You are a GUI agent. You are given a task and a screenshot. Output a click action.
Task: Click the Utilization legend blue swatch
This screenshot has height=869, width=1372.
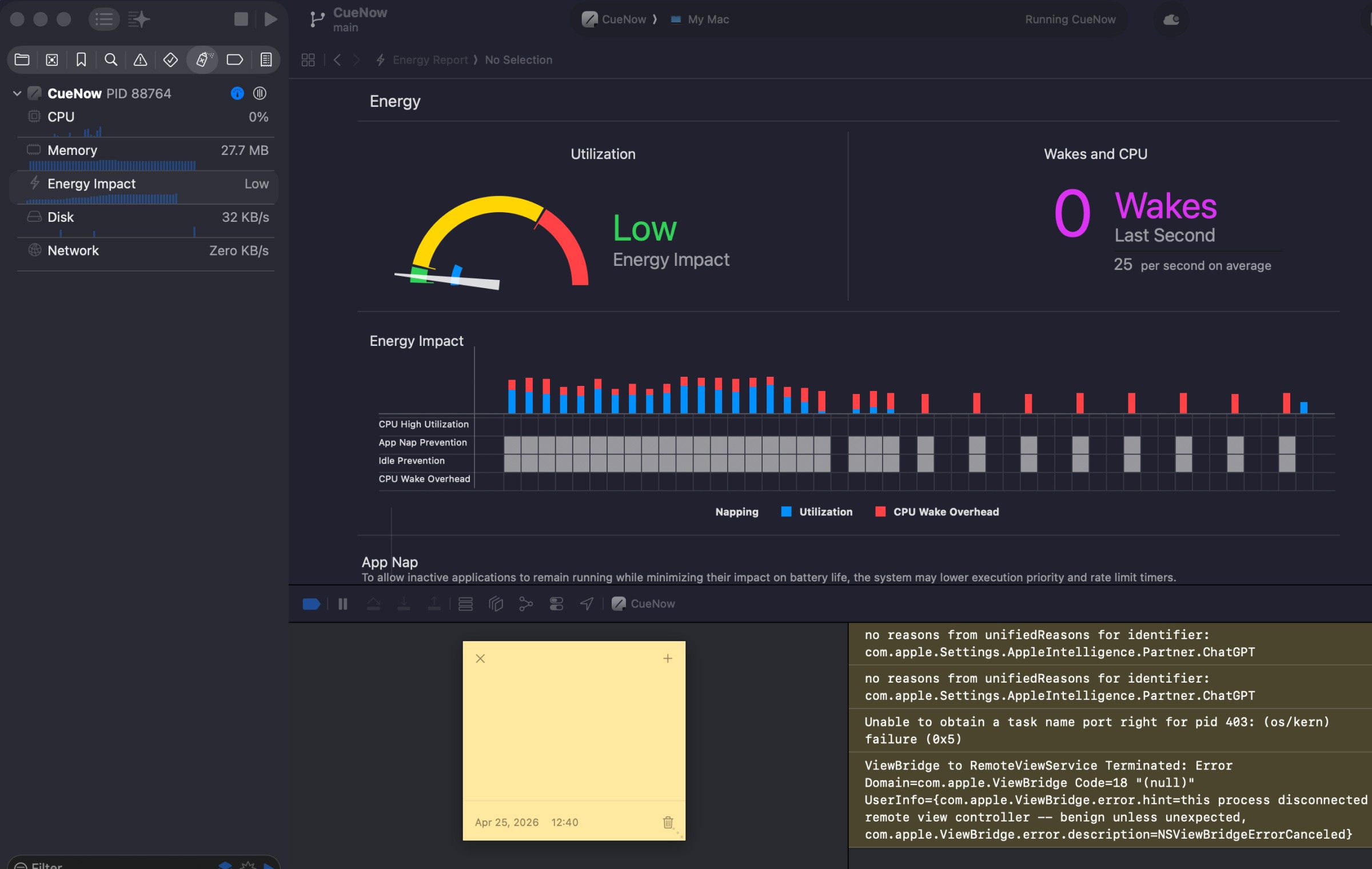[x=787, y=512]
